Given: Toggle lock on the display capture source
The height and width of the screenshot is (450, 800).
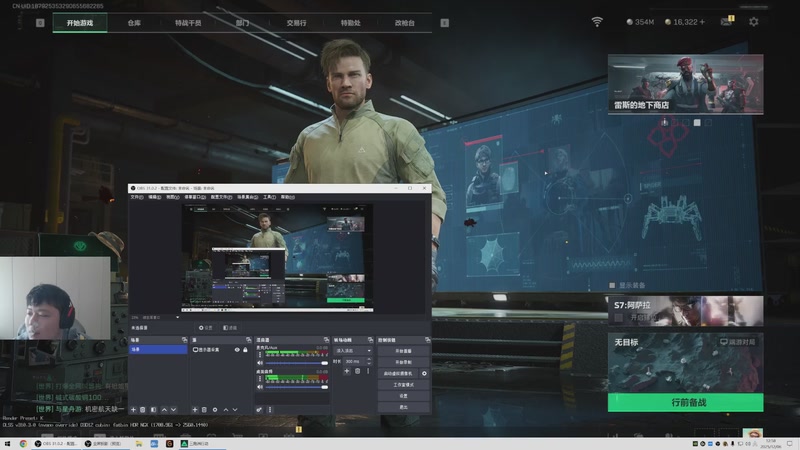Looking at the screenshot, I should click(x=245, y=350).
